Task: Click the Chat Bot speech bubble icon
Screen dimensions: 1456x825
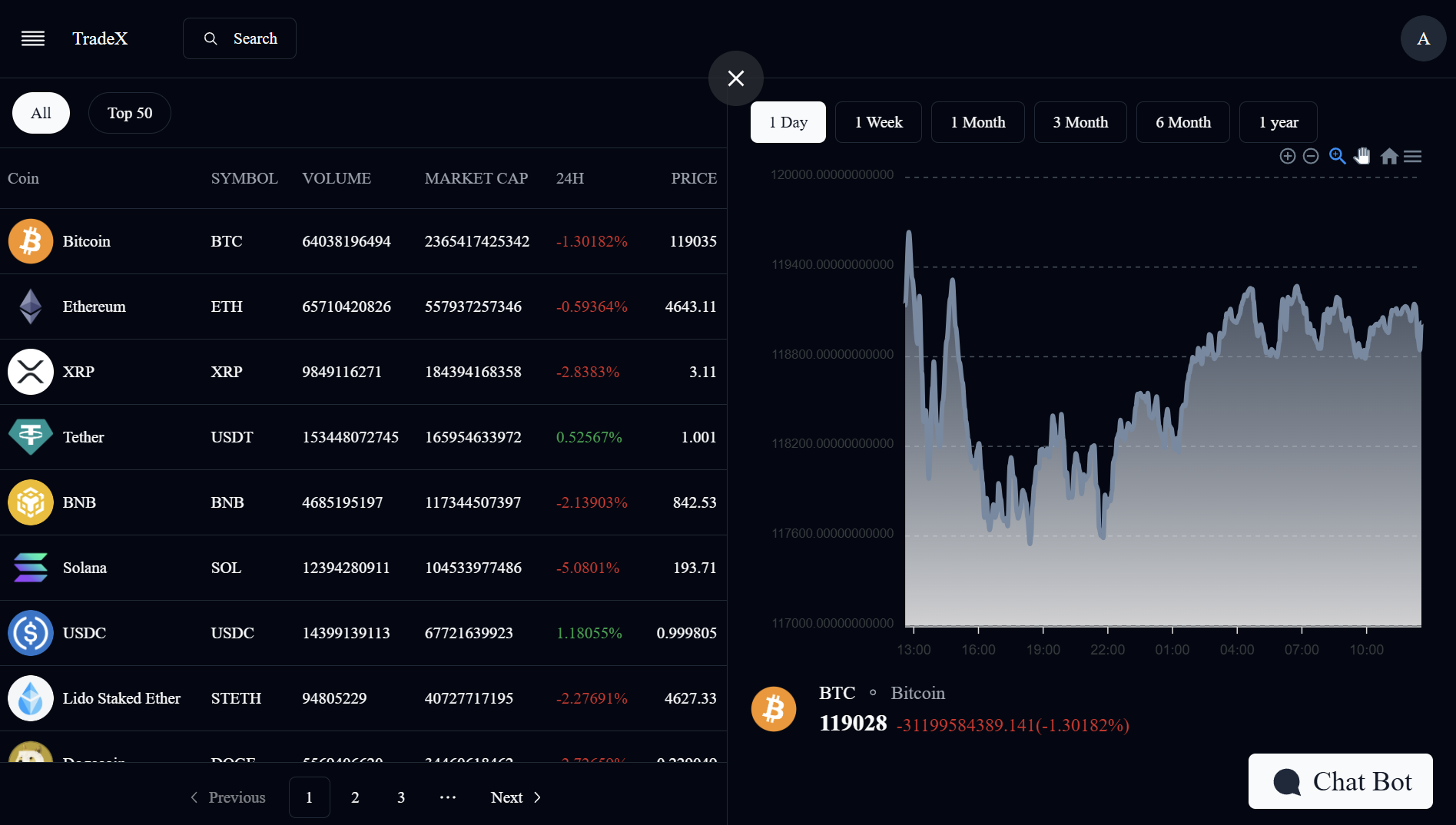Action: 1287,782
